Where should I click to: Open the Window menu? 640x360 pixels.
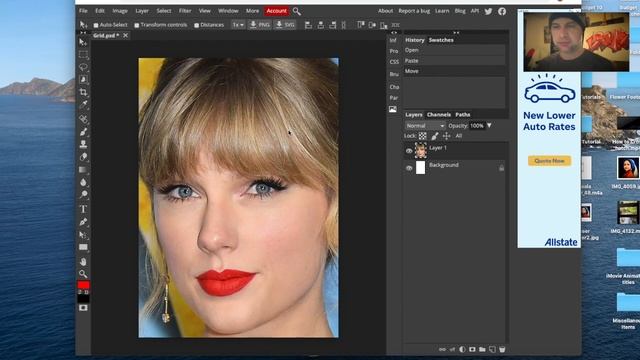point(228,11)
